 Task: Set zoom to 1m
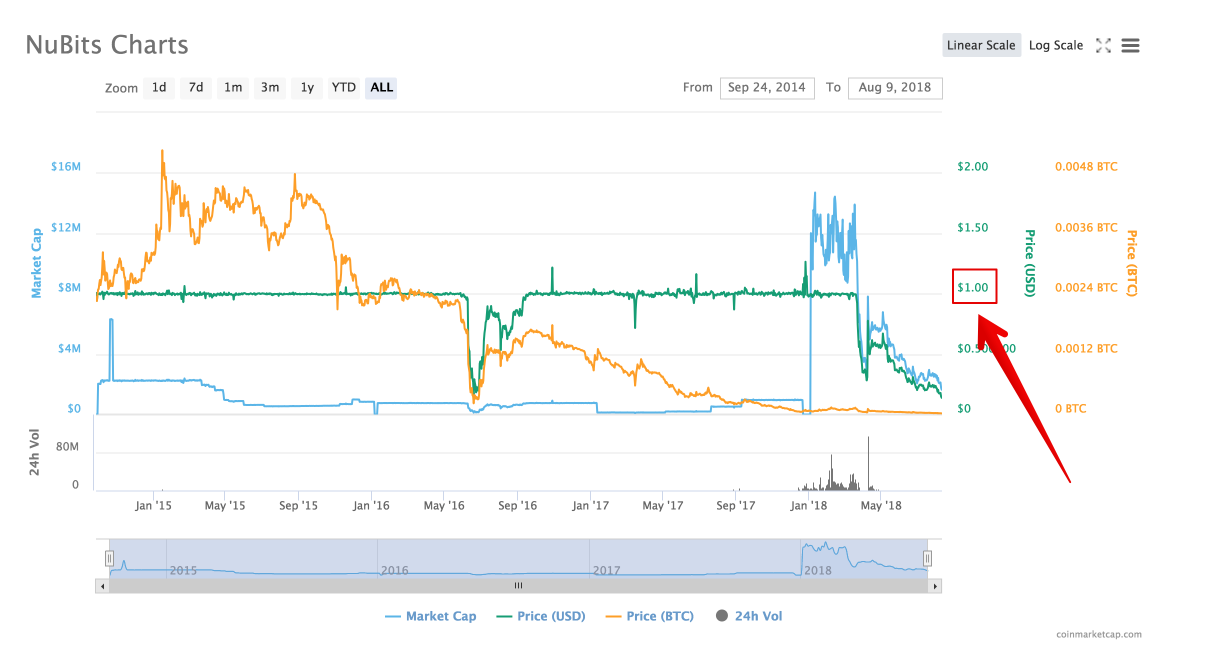(x=233, y=87)
